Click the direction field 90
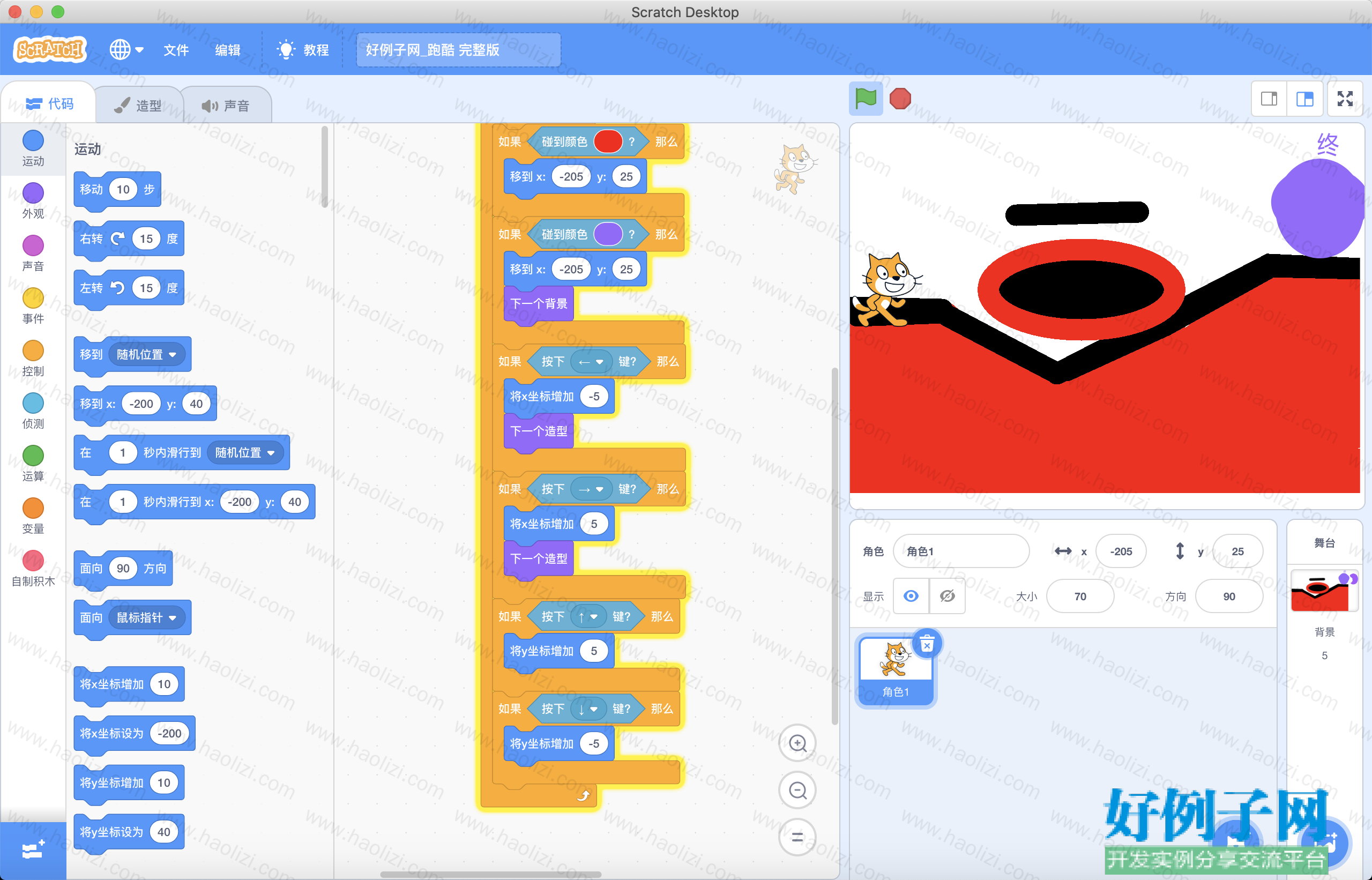 coord(1228,596)
